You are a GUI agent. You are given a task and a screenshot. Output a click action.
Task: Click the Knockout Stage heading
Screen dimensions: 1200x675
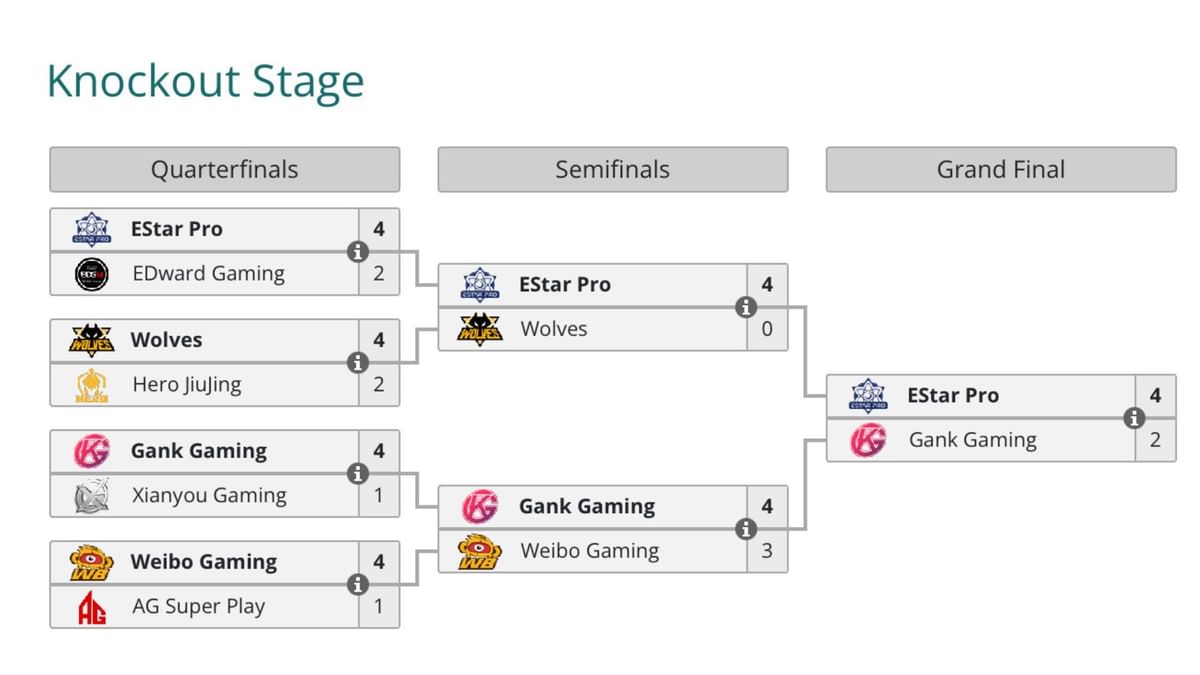click(x=206, y=82)
